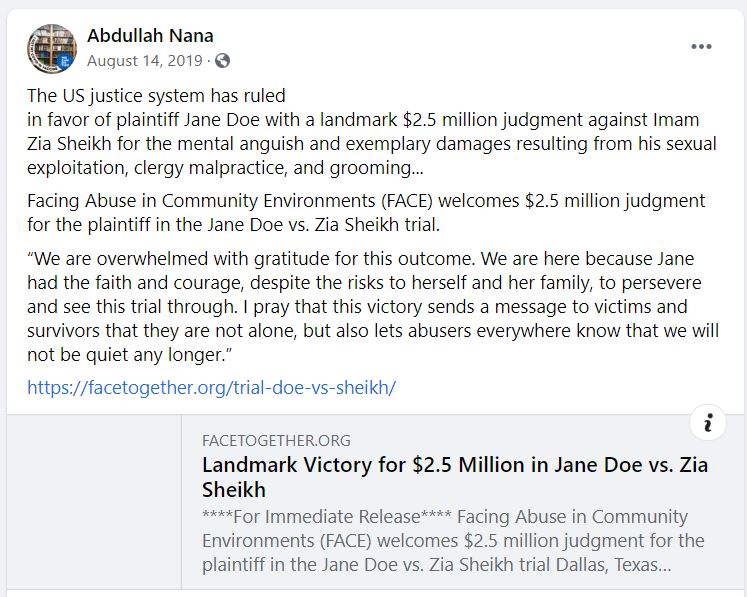Open the post options three-dot menu
This screenshot has height=597, width=747.
[x=701, y=47]
